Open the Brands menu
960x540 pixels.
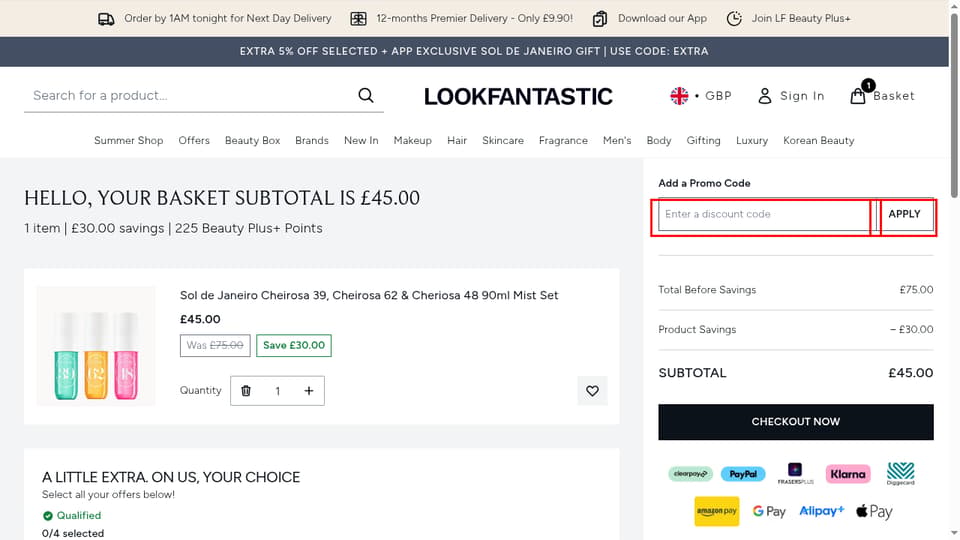click(x=312, y=140)
